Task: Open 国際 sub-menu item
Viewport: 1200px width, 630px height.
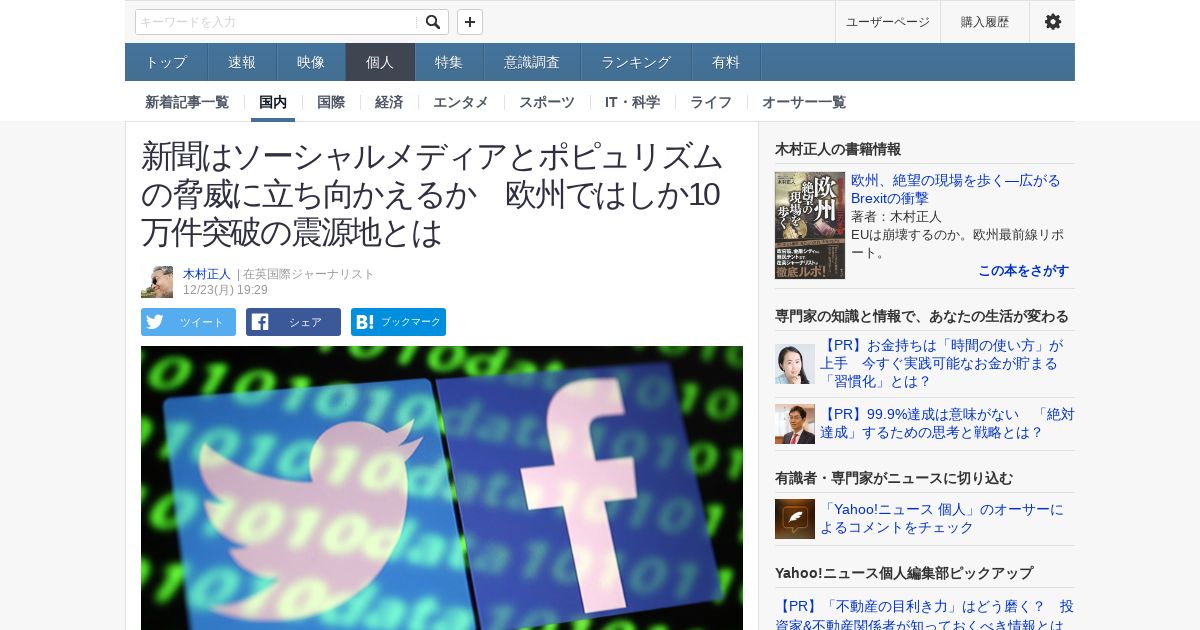Action: coord(331,102)
